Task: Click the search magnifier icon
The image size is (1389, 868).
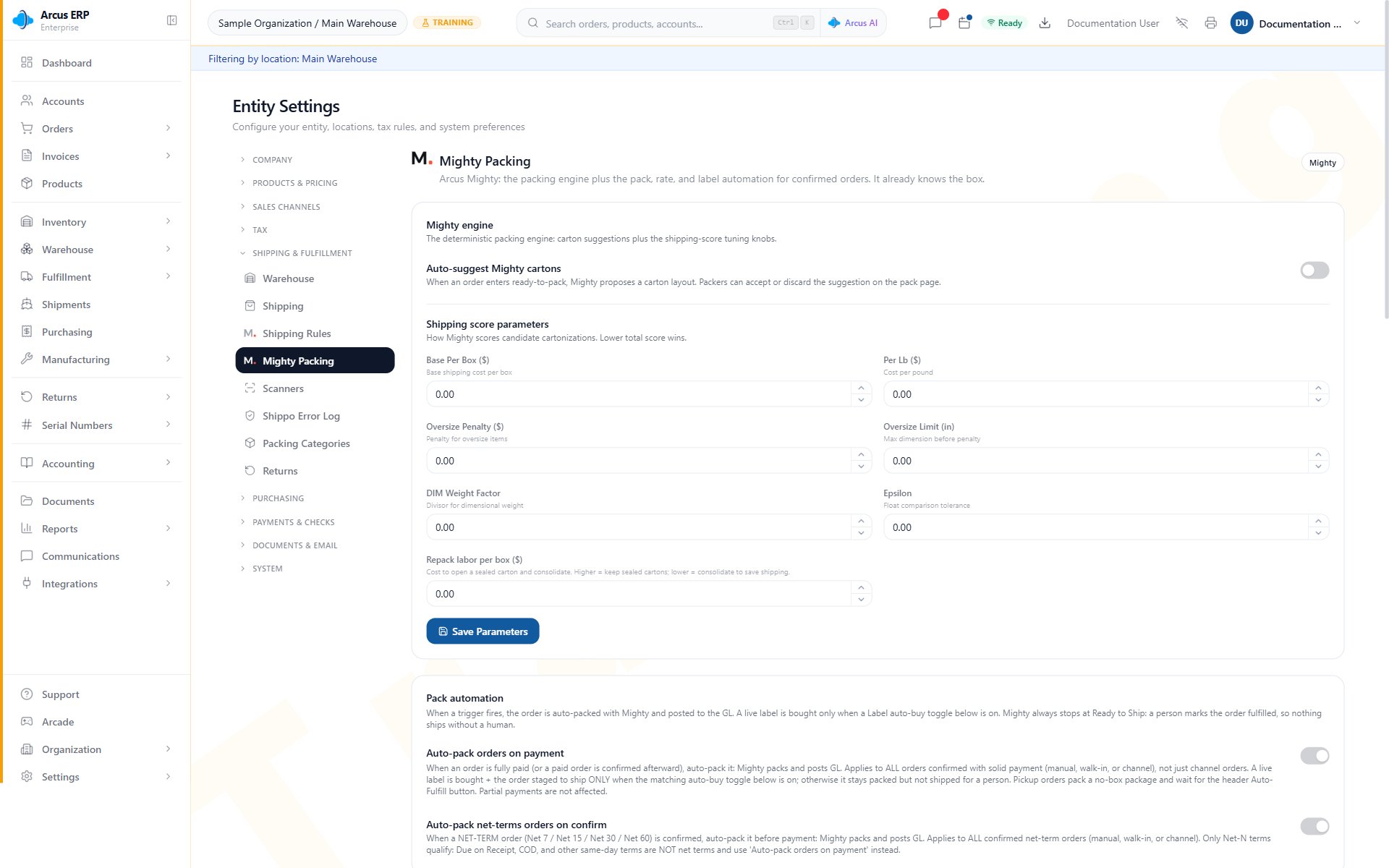Action: click(533, 23)
